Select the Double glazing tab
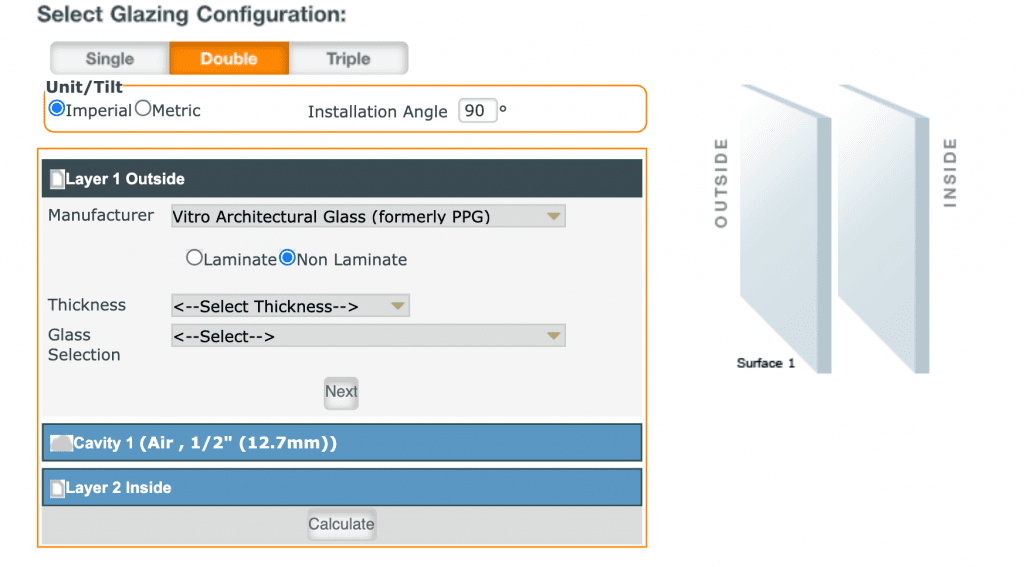Image resolution: width=1024 pixels, height=567 pixels. pos(229,58)
